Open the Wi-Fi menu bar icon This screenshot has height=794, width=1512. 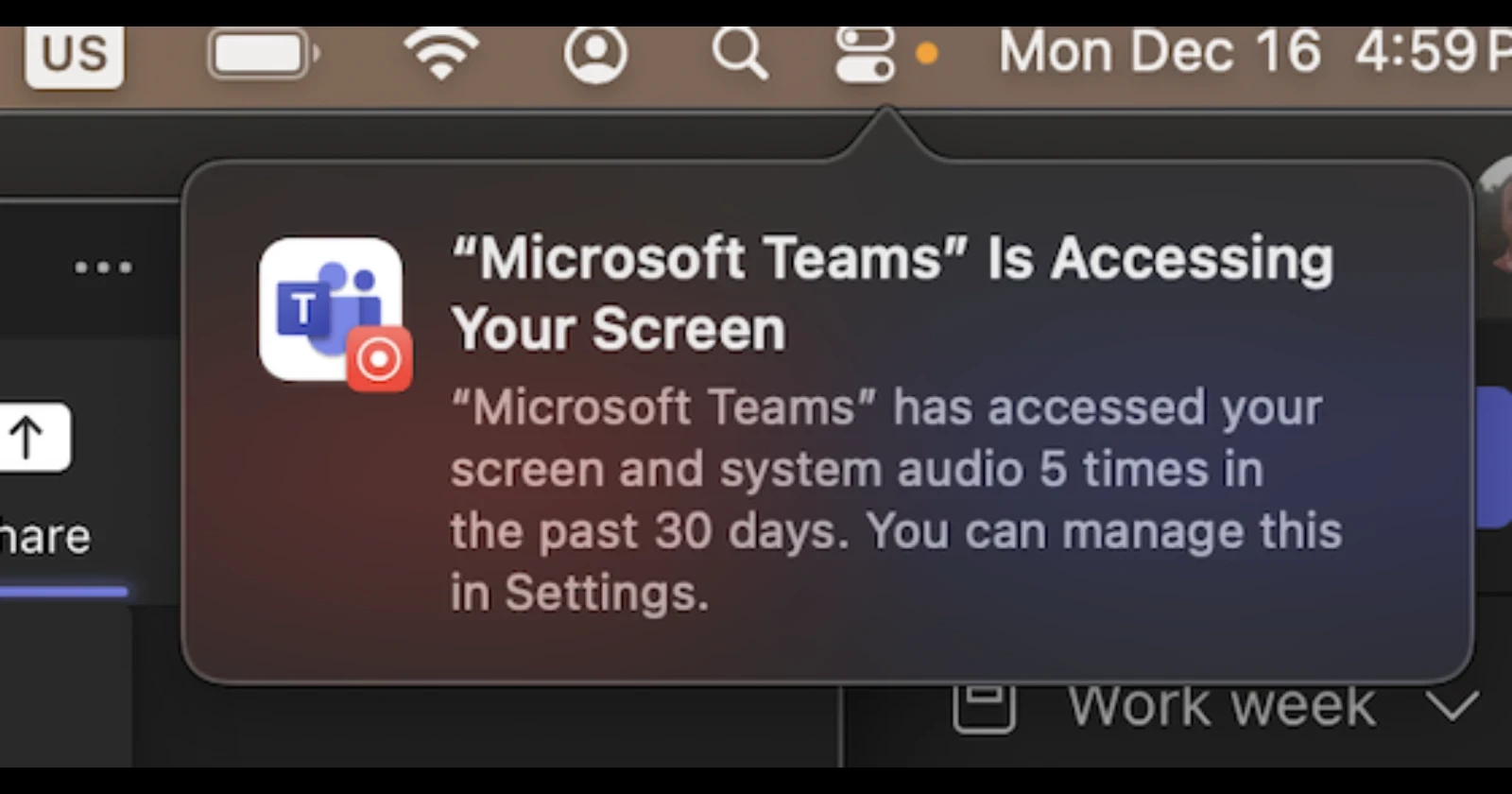click(x=441, y=54)
